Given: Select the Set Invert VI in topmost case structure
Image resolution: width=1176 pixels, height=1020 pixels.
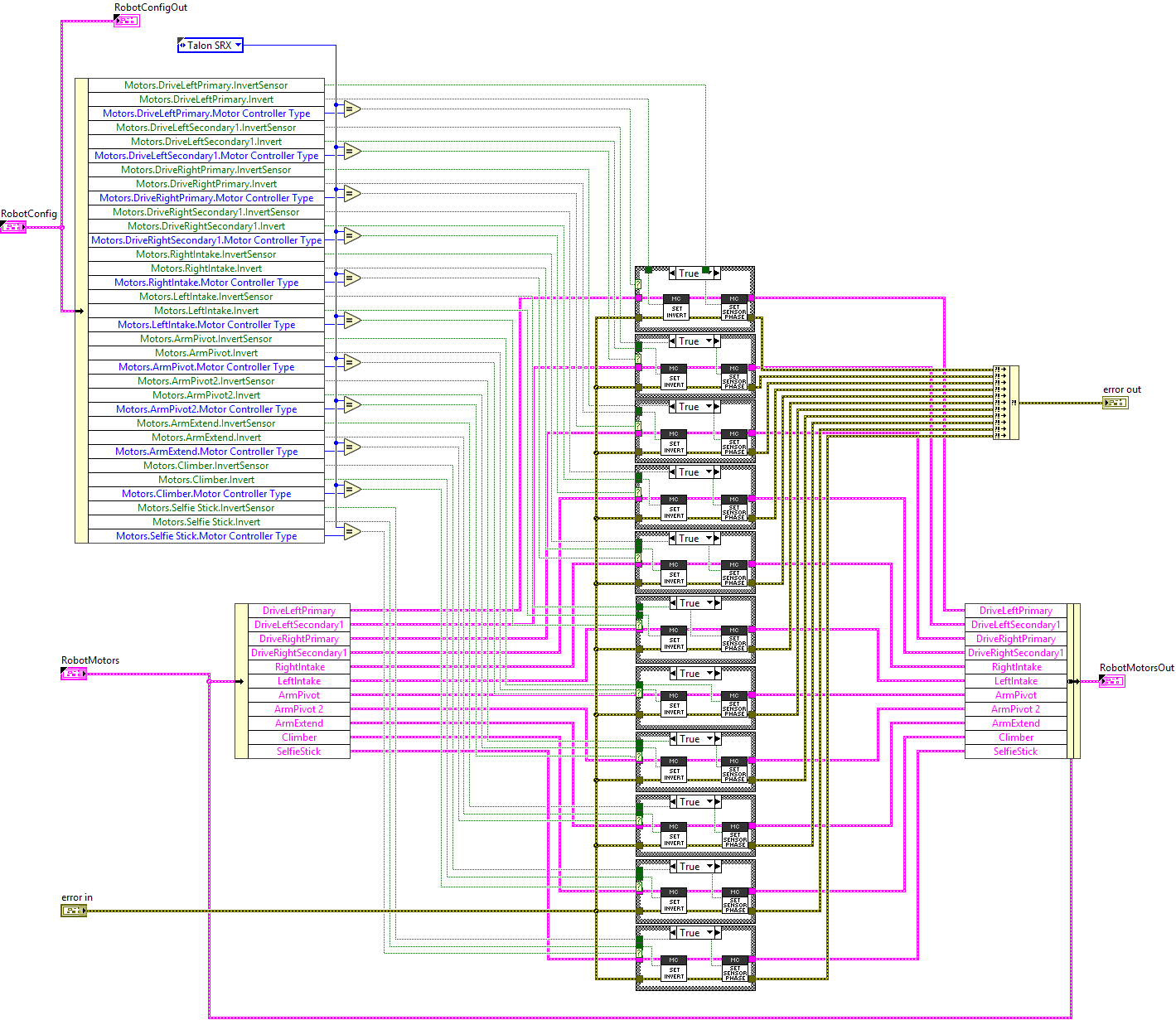Looking at the screenshot, I should 676,307.
